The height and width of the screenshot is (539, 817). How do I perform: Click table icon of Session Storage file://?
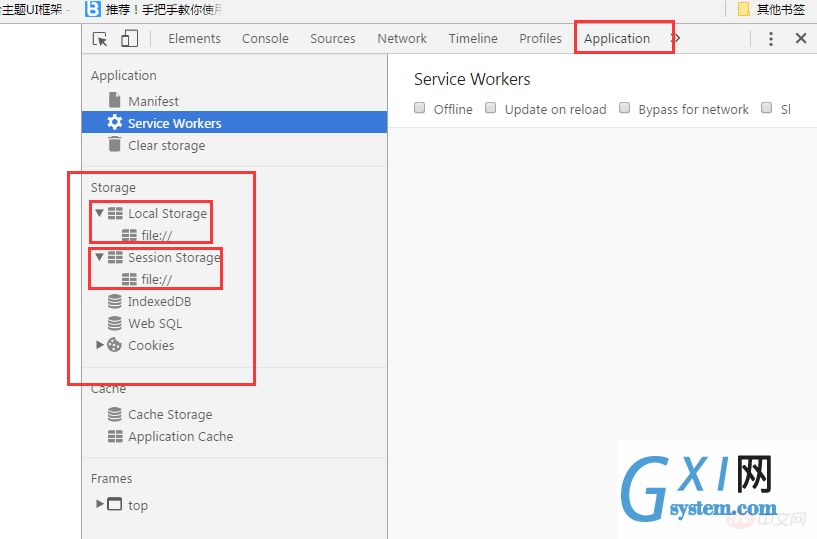click(129, 279)
